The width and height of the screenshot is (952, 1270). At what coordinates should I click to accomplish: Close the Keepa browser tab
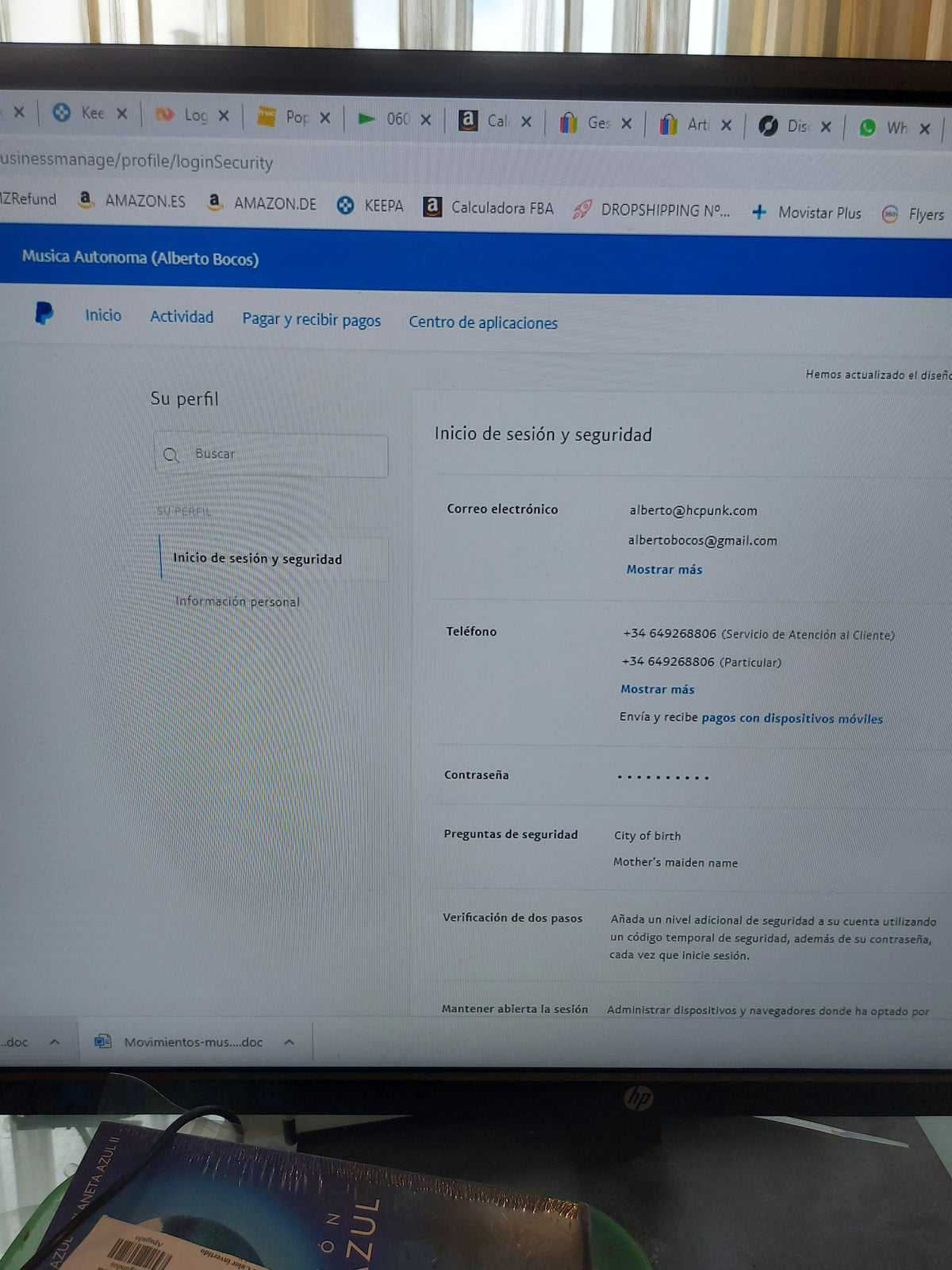click(x=122, y=114)
